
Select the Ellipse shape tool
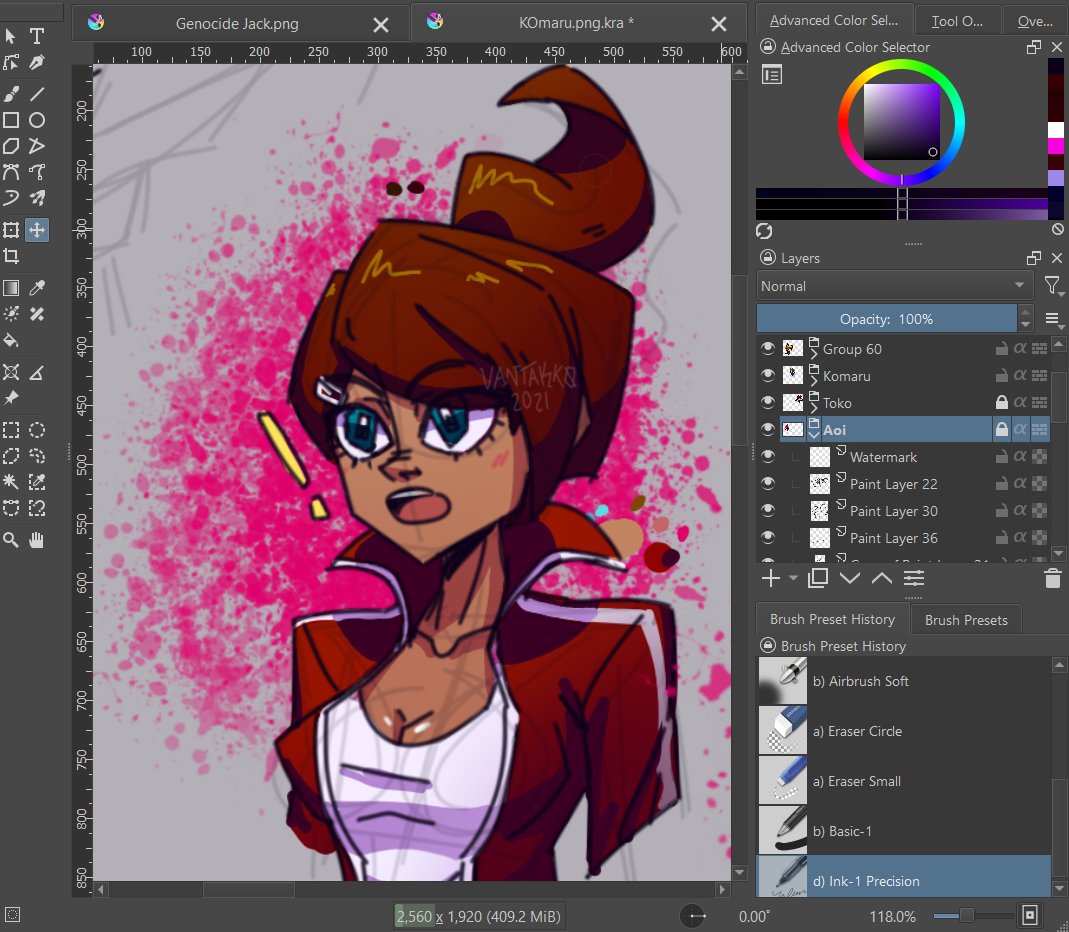click(37, 120)
